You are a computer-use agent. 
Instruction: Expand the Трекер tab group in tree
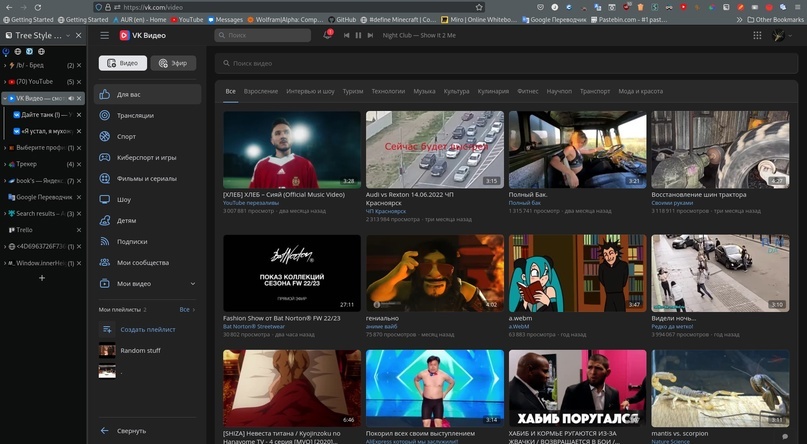coord(6,164)
